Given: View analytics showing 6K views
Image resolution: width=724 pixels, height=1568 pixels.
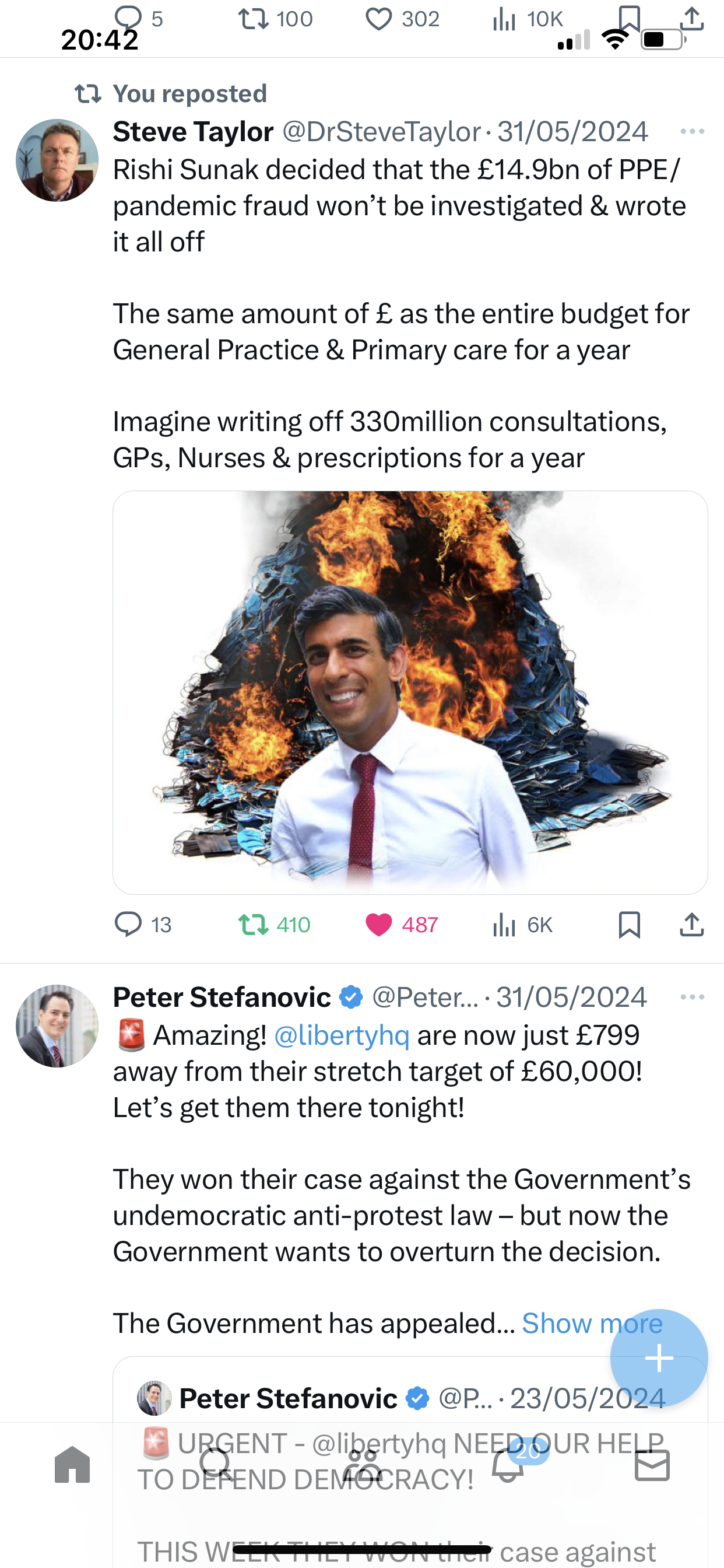Looking at the screenshot, I should [522, 925].
